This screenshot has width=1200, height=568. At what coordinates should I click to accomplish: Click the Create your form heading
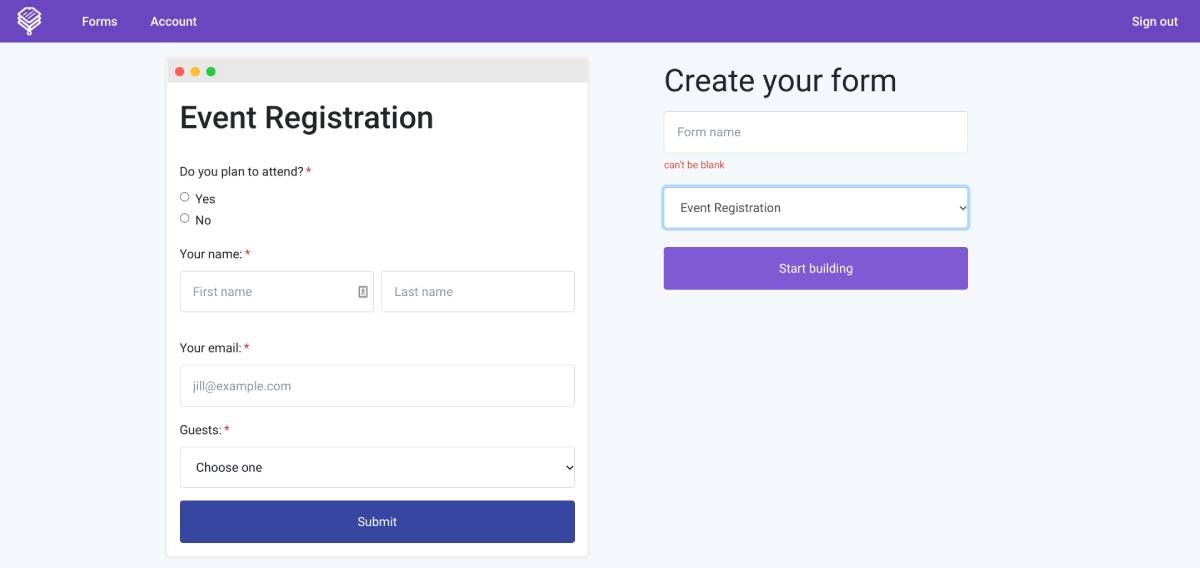point(780,81)
